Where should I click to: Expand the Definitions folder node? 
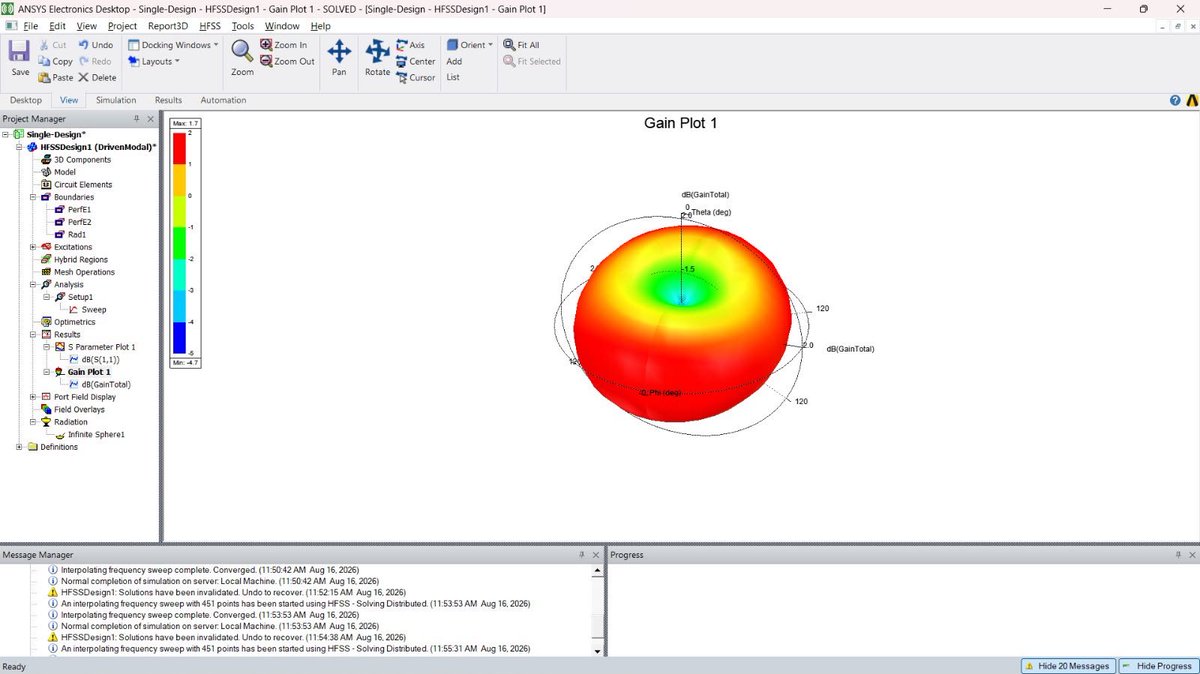click(19, 447)
